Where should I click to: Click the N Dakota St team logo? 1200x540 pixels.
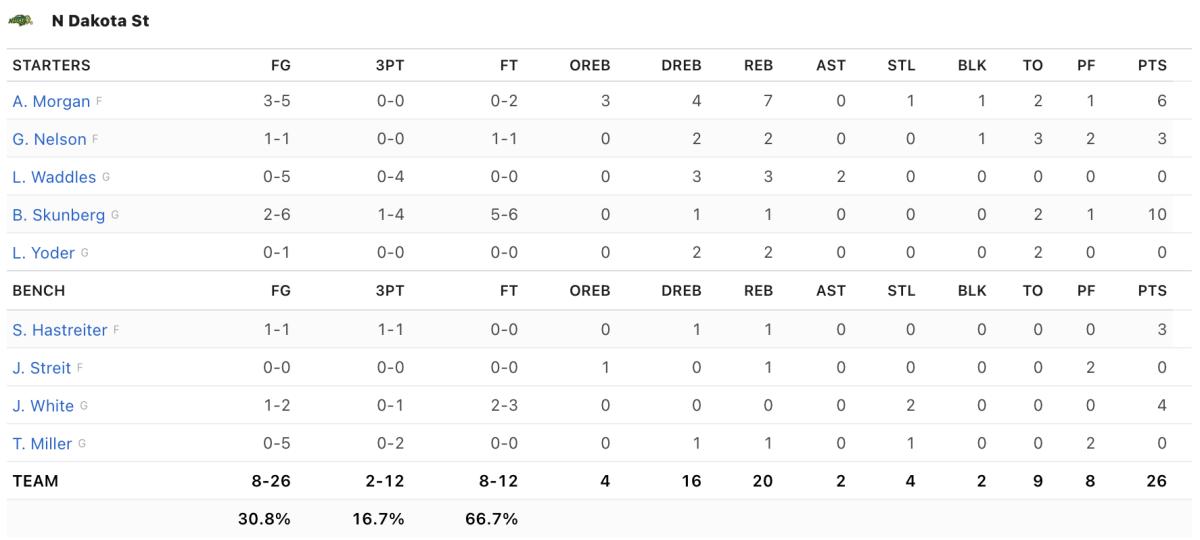click(22, 20)
